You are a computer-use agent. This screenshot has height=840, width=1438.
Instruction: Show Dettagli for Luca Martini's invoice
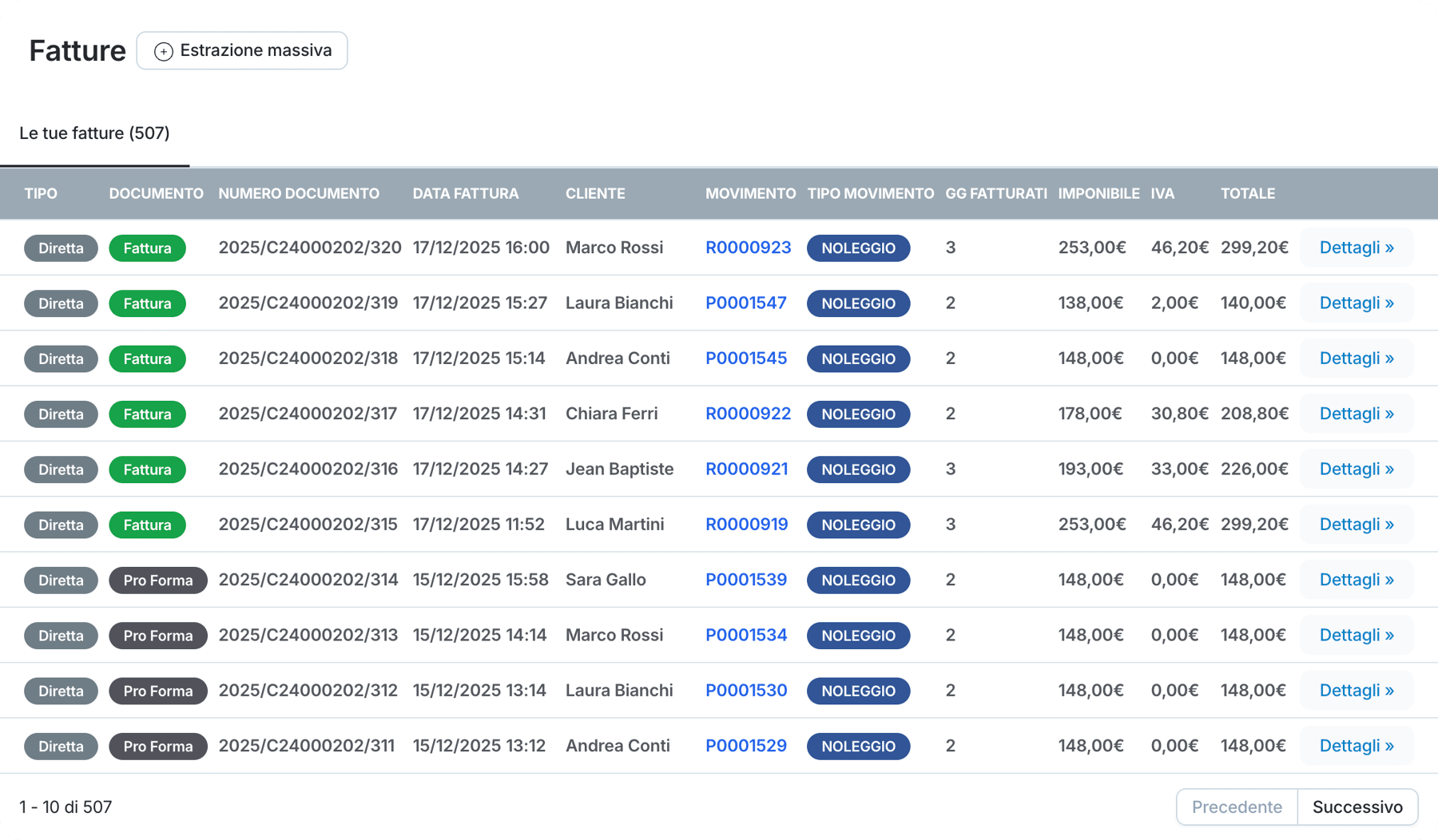tap(1356, 525)
